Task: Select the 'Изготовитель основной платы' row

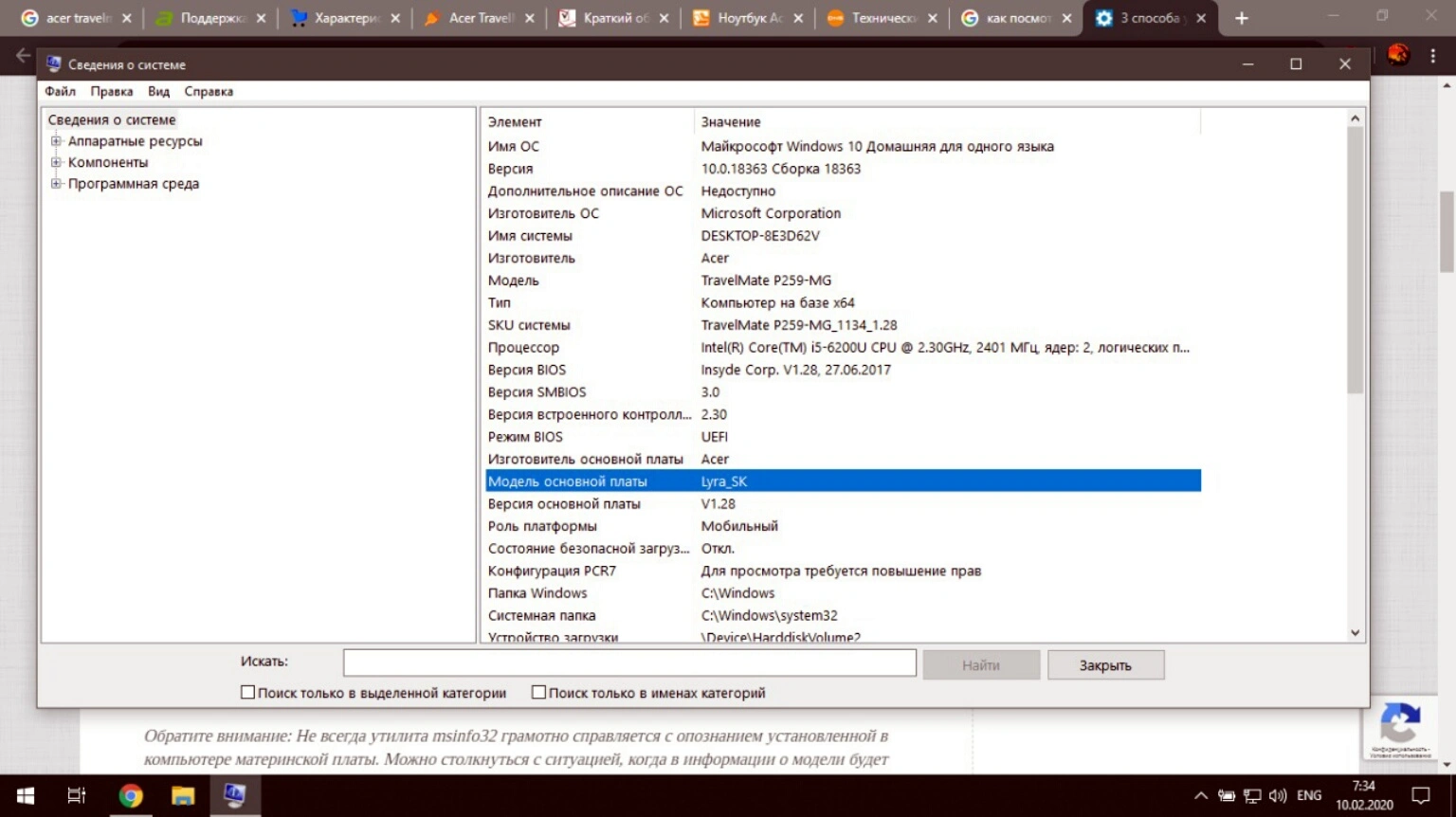Action: point(843,460)
